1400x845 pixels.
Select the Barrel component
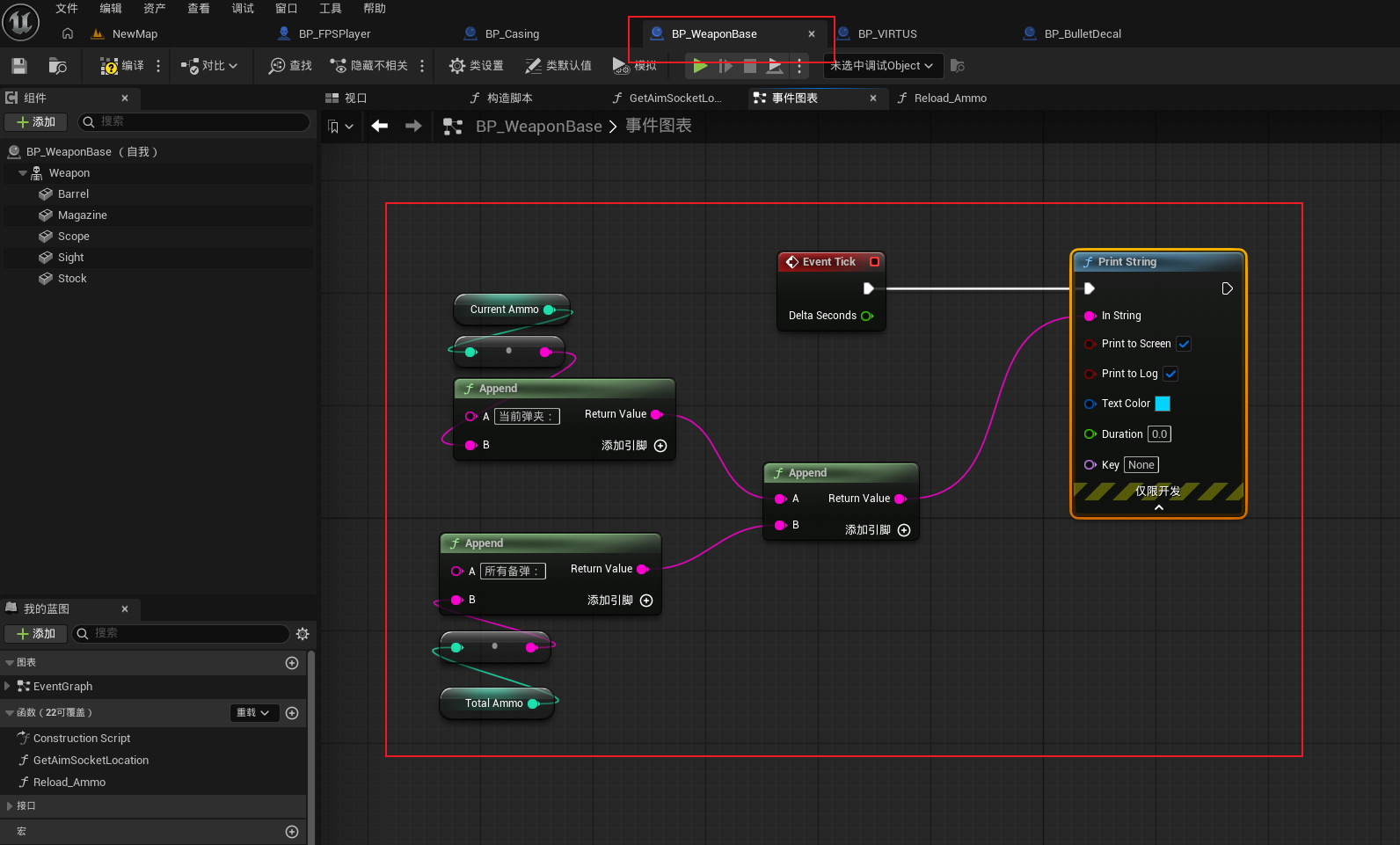74,194
